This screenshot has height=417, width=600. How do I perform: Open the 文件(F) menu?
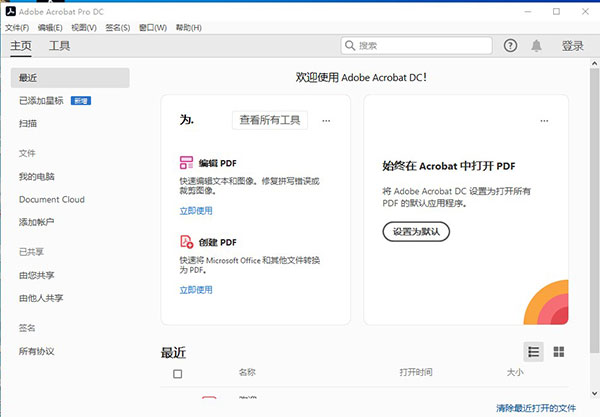[x=17, y=28]
